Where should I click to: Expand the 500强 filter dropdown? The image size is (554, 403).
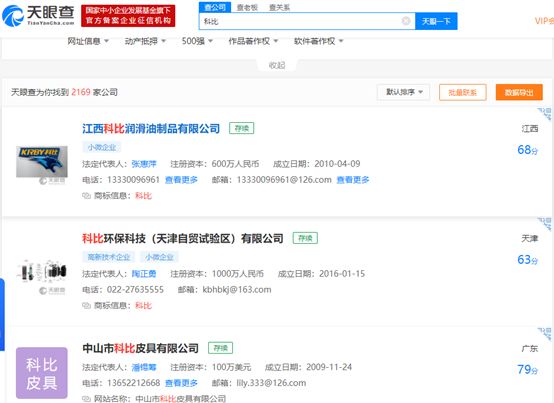(197, 41)
